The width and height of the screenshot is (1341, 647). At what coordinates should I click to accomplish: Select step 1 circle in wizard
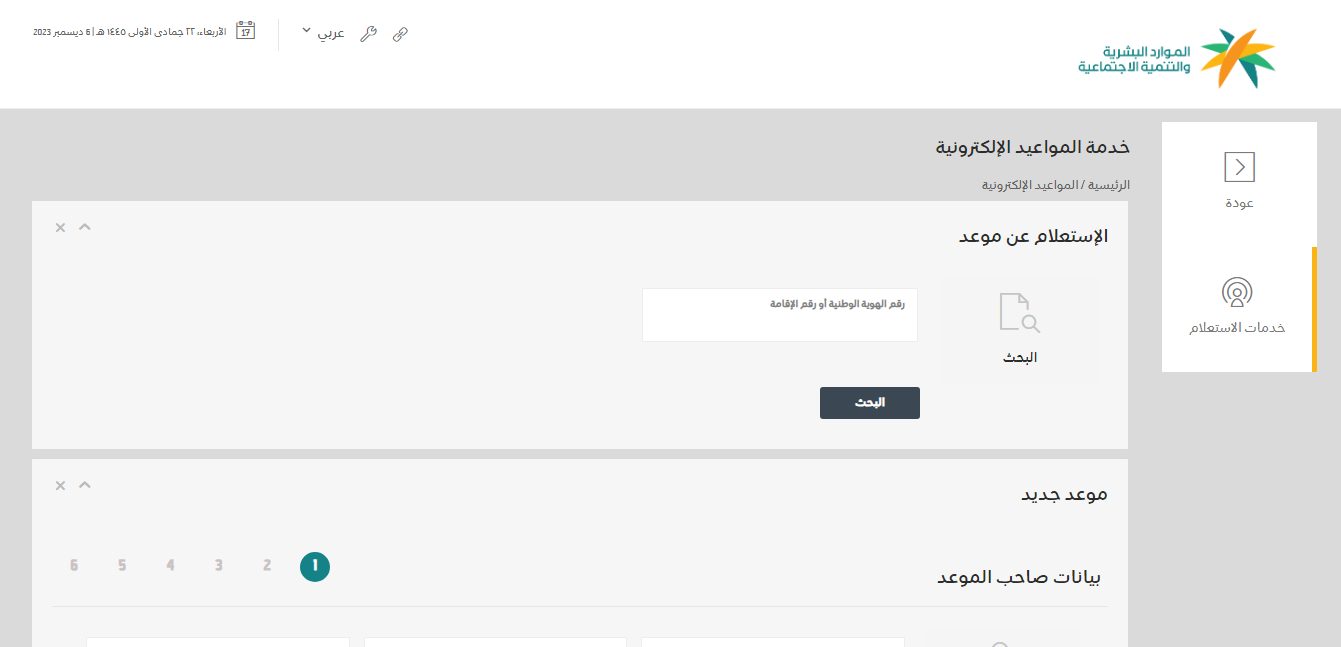[315, 567]
